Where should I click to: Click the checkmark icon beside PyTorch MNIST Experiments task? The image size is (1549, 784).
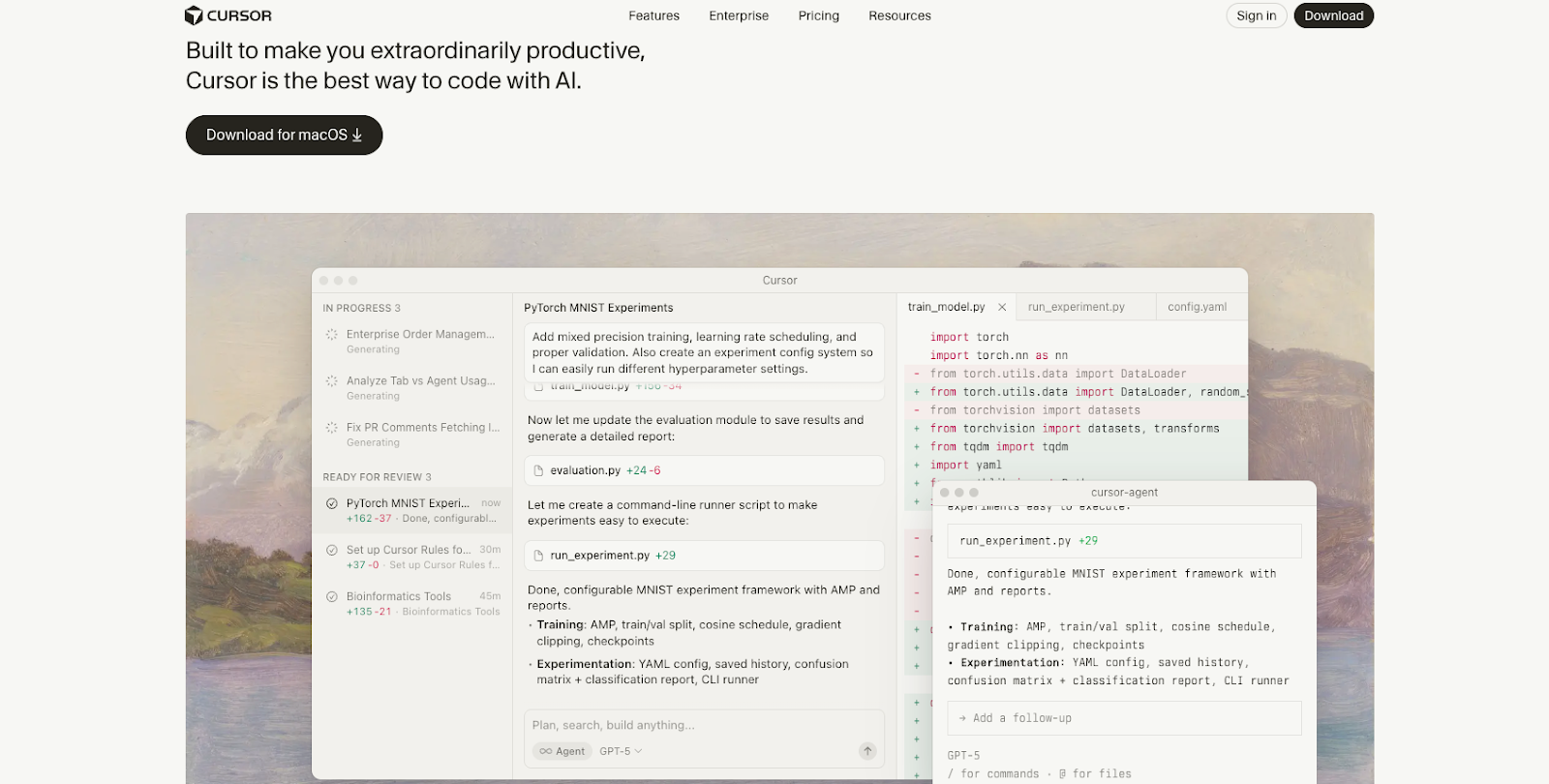pyautogui.click(x=332, y=503)
